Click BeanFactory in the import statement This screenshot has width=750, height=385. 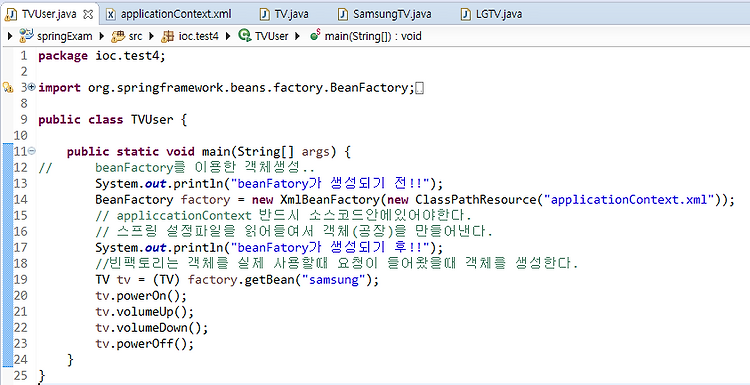tap(373, 88)
